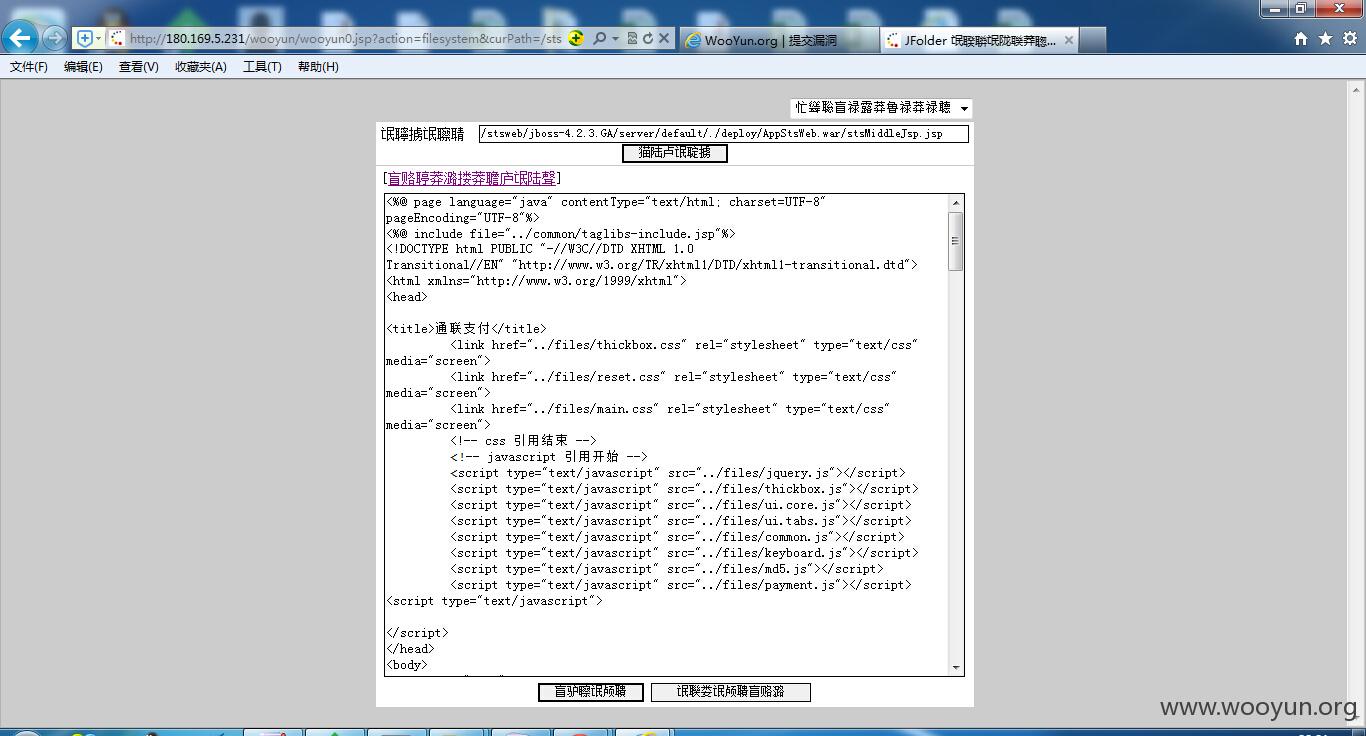Screen dimensions: 1366x736
Task: Open the browser Tools gear icon
Action: click(1349, 39)
